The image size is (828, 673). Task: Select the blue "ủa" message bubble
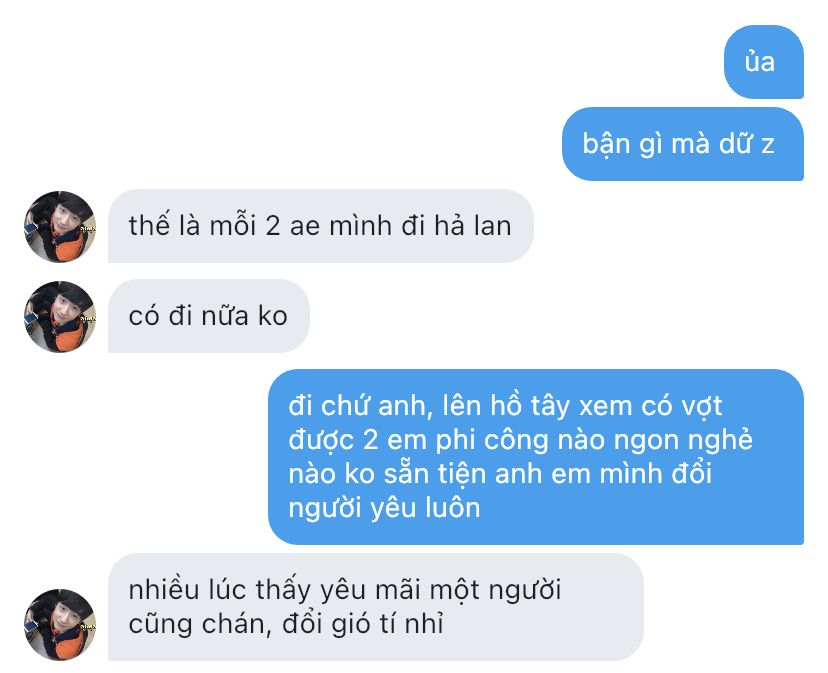(x=764, y=62)
